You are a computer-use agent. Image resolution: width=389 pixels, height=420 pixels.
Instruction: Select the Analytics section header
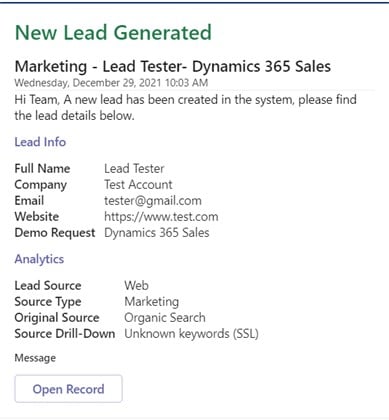tap(39, 259)
